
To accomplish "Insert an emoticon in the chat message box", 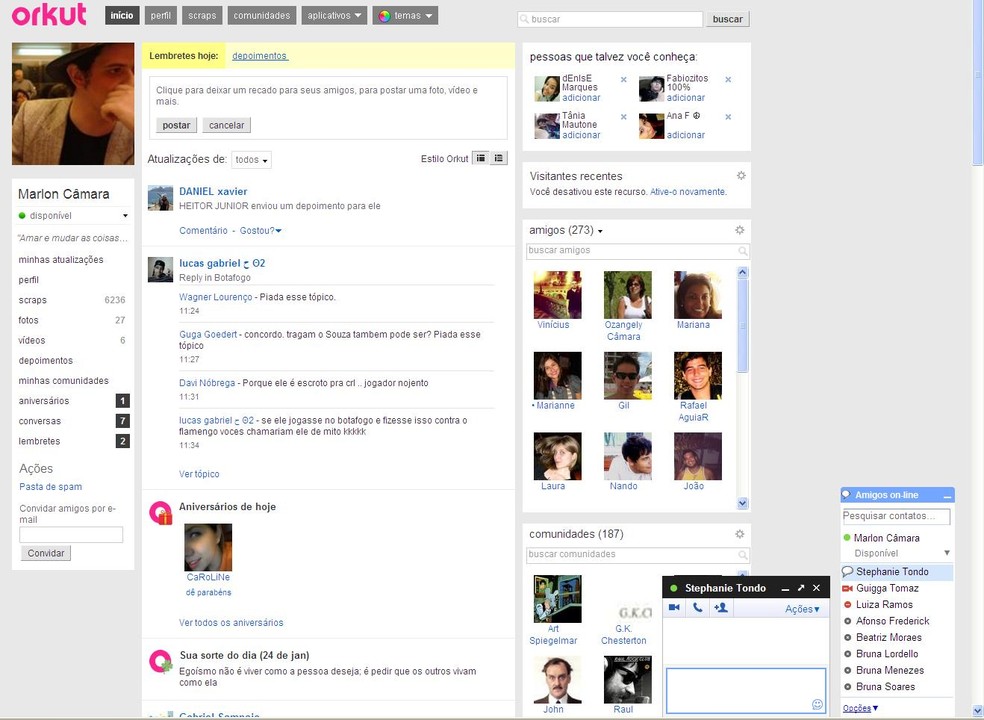I will point(815,703).
